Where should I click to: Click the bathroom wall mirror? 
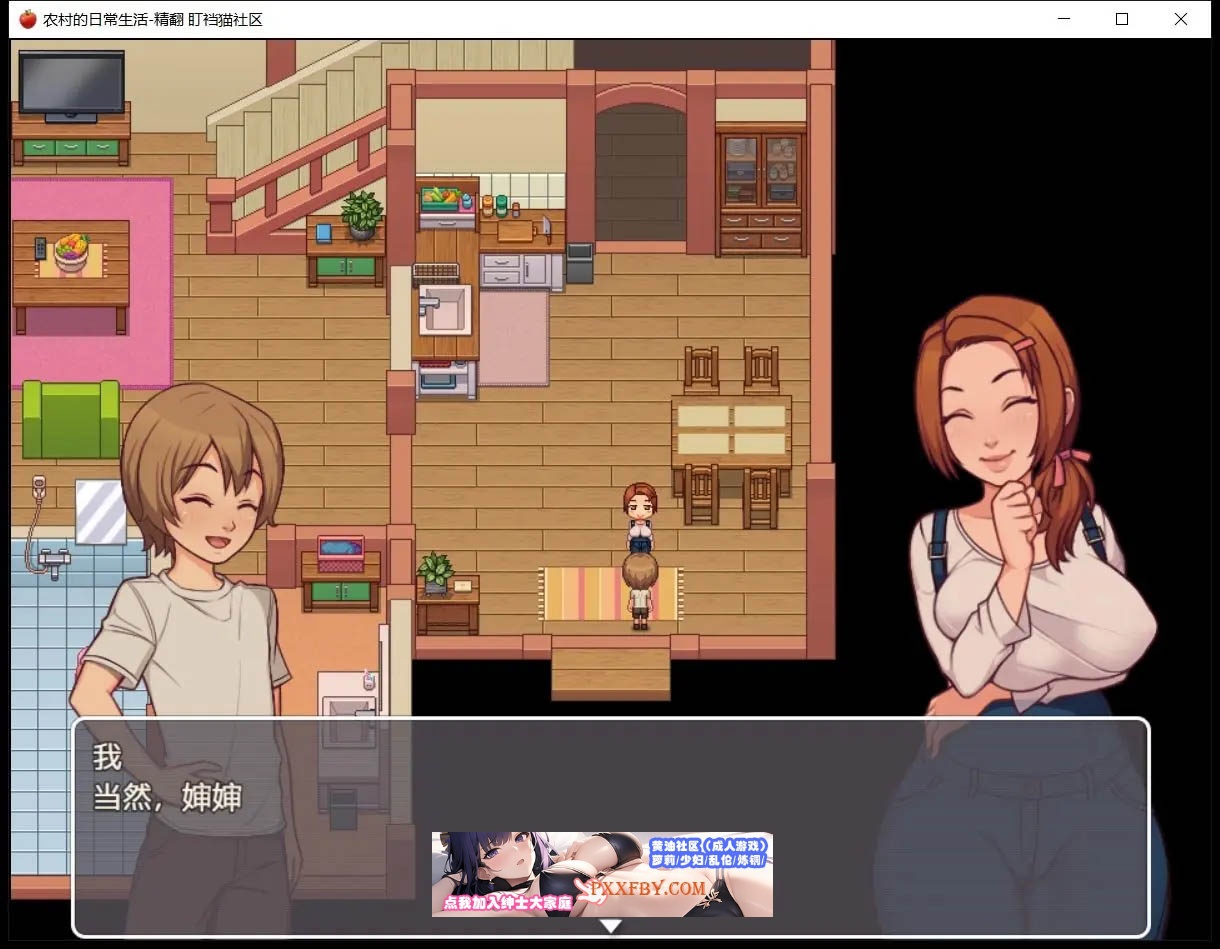click(x=101, y=511)
